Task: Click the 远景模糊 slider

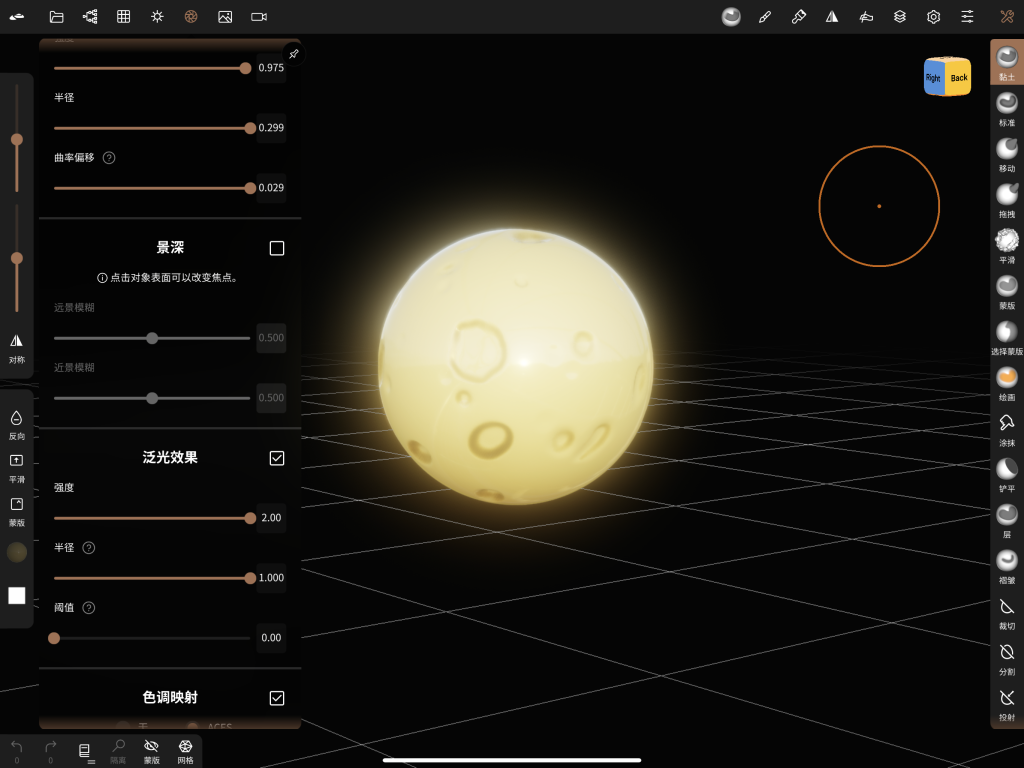Action: (152, 338)
